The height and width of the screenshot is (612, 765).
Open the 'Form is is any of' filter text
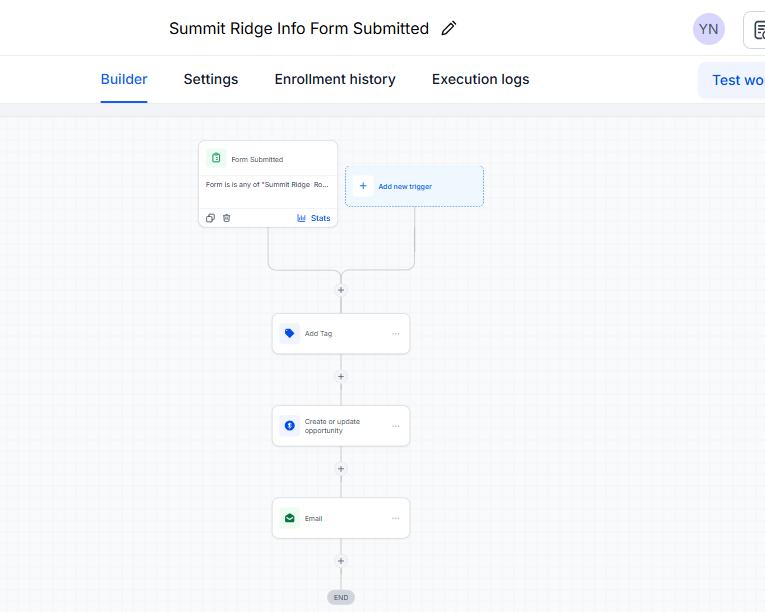[x=267, y=184]
